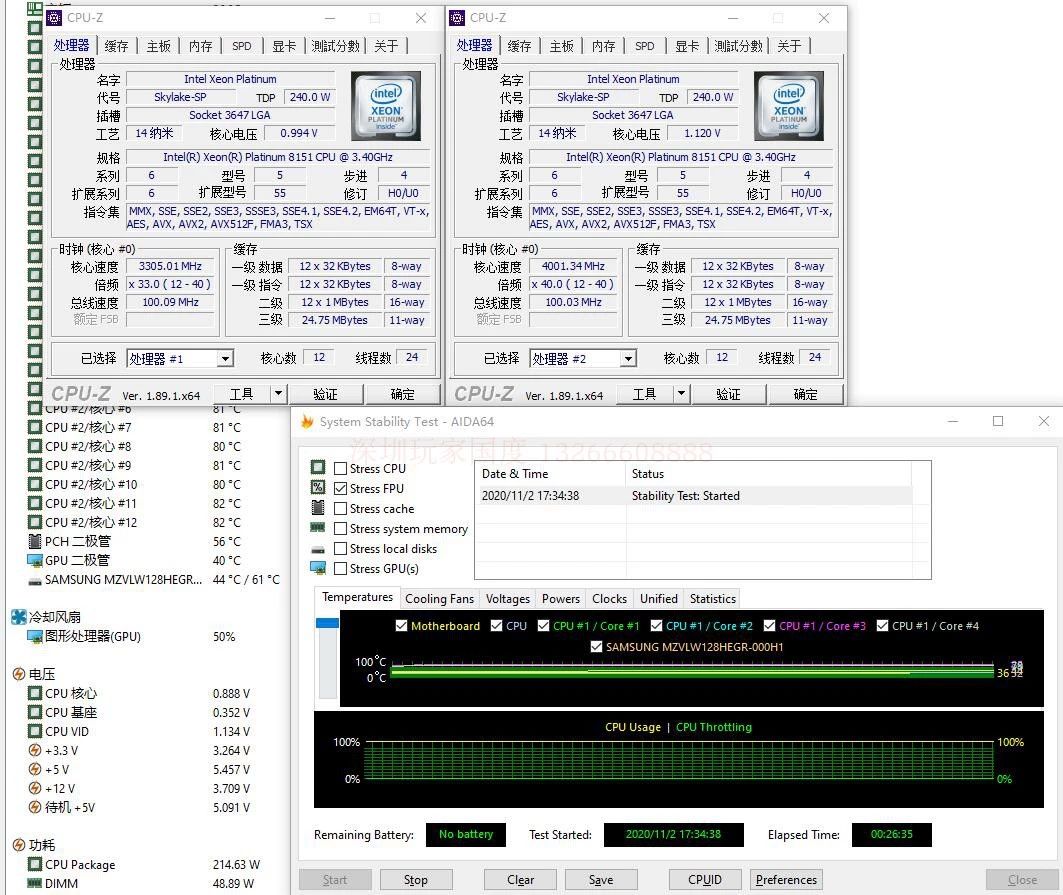Screen dimensions: 1063x895
Task: Click CPU-Z app icon in right window title
Action: point(458,18)
